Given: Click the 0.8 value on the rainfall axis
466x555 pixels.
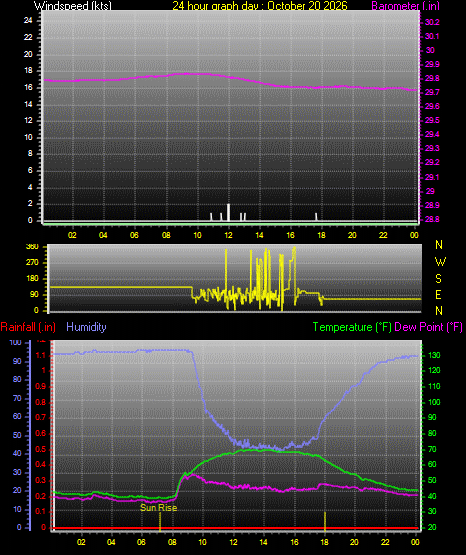Looking at the screenshot, I should (x=41, y=402).
